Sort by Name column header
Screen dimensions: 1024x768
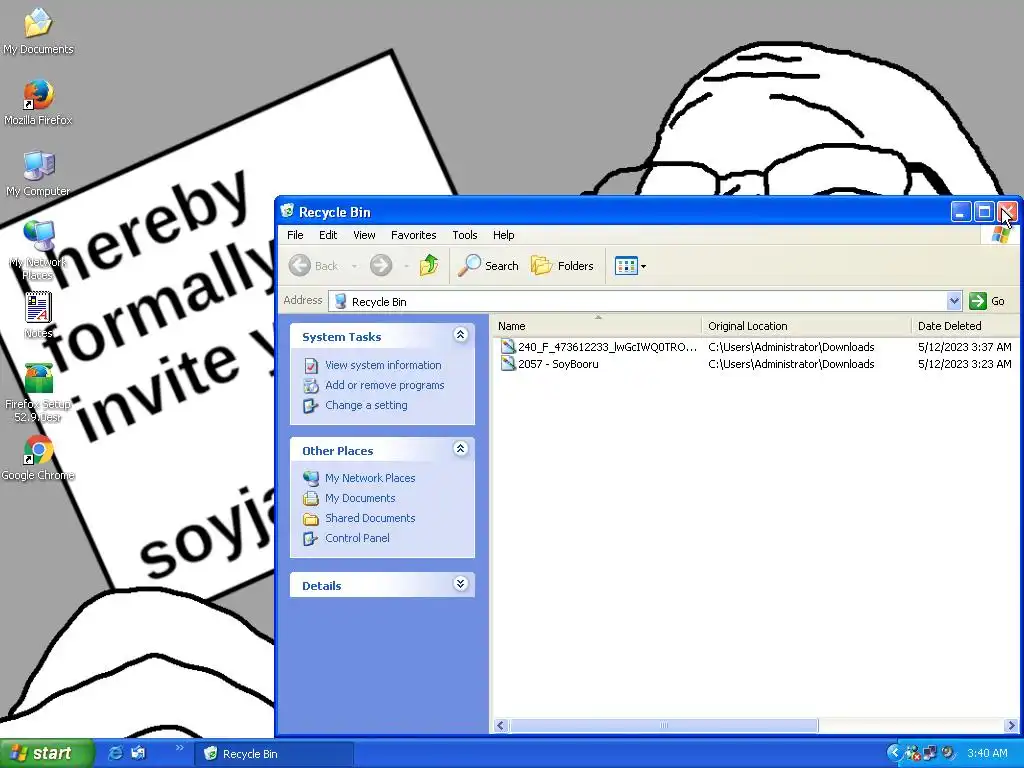tap(597, 326)
